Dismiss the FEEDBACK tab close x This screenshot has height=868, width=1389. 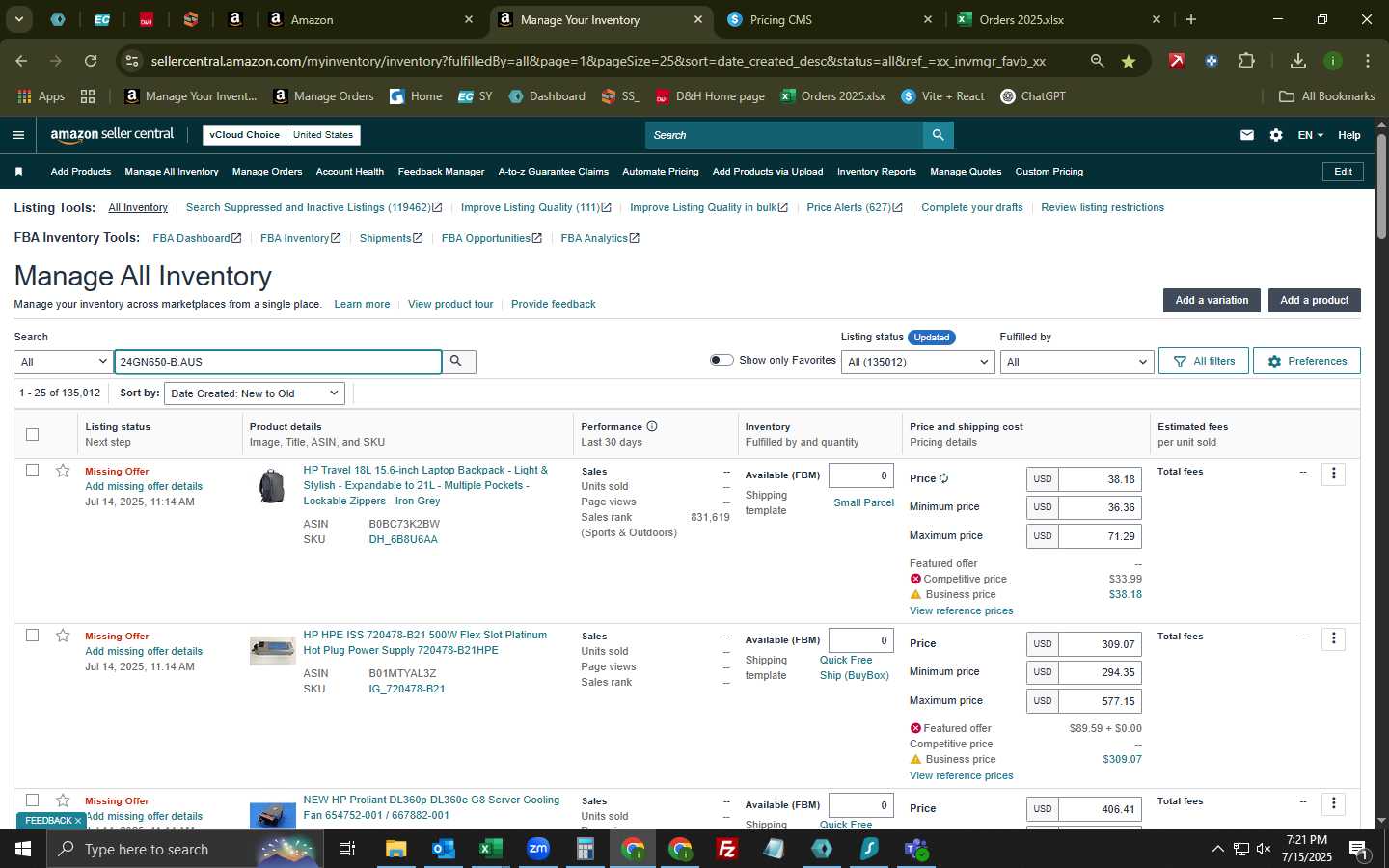pos(78,821)
